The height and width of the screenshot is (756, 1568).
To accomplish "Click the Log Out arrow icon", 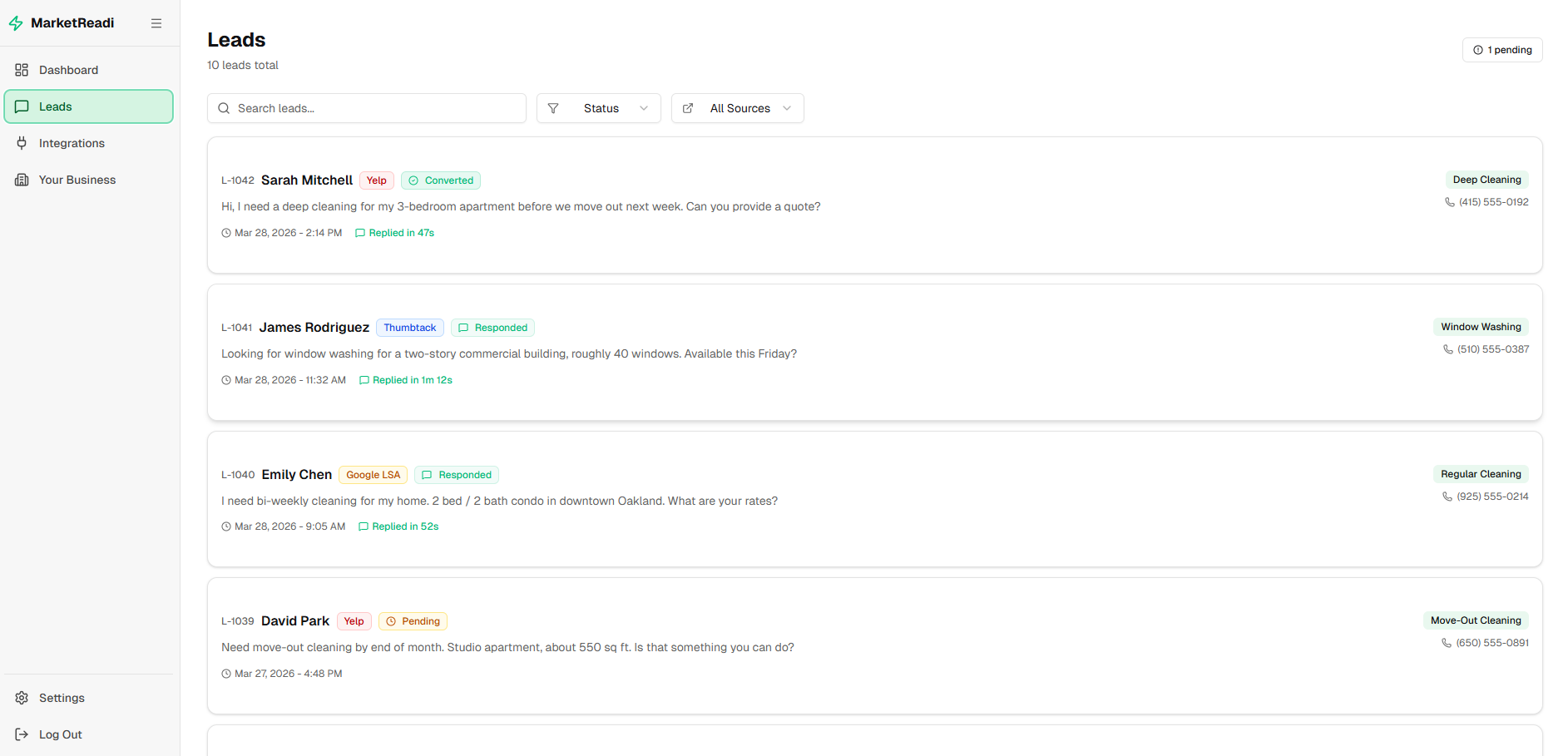I will (22, 734).
